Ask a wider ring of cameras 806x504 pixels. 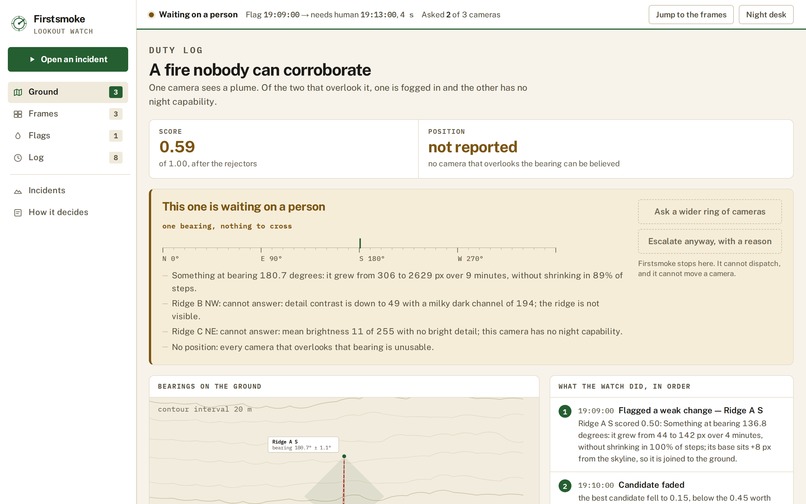click(x=709, y=211)
